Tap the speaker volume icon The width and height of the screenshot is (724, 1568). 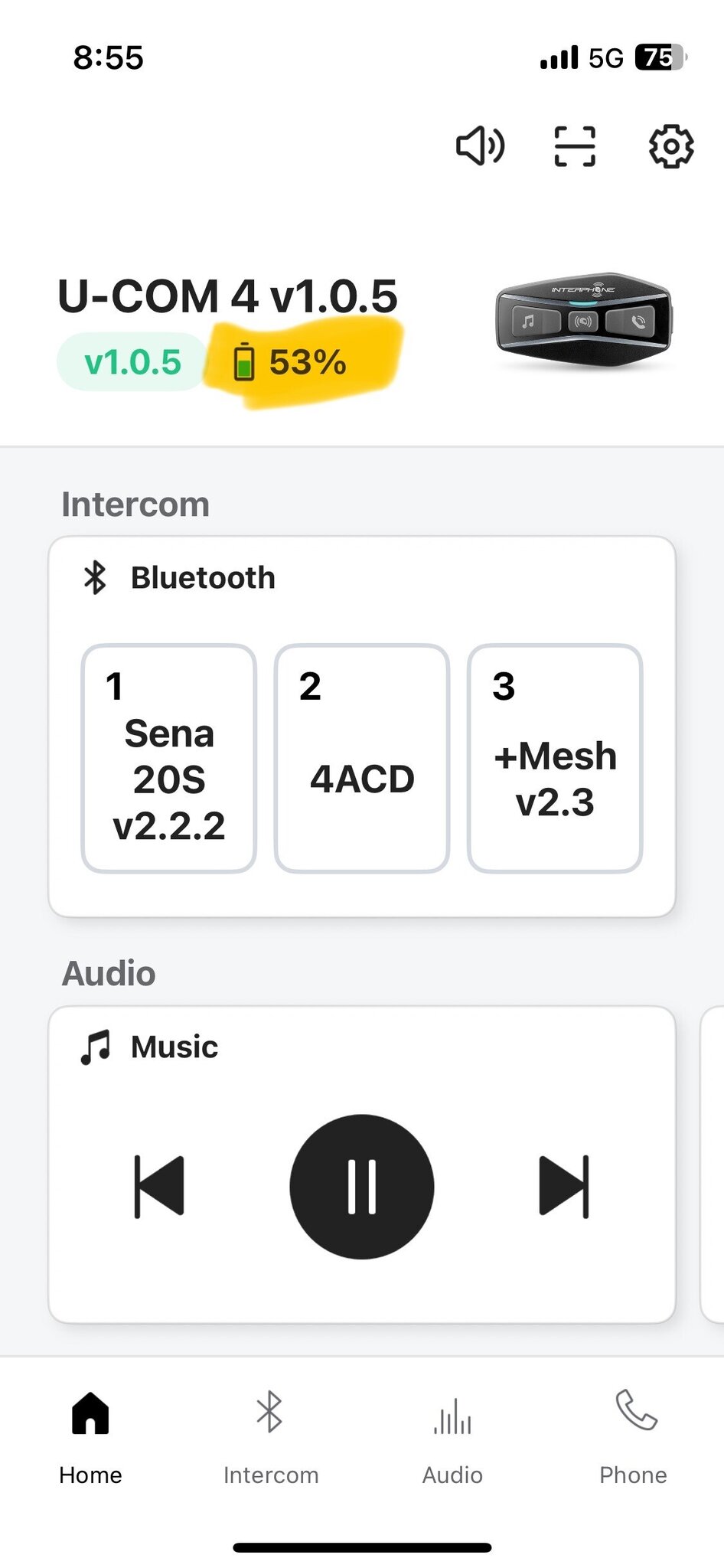tap(480, 145)
